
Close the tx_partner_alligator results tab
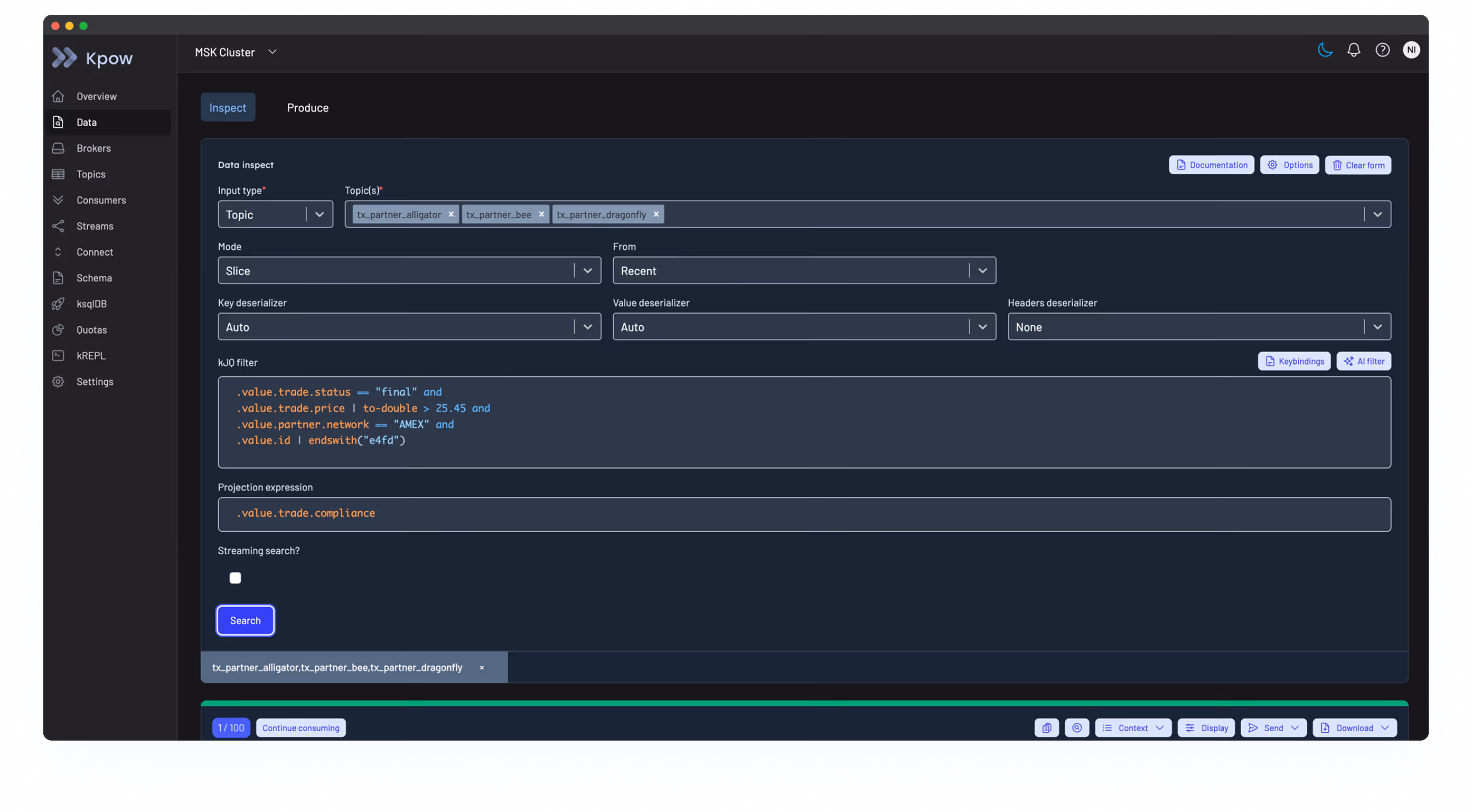click(x=482, y=667)
